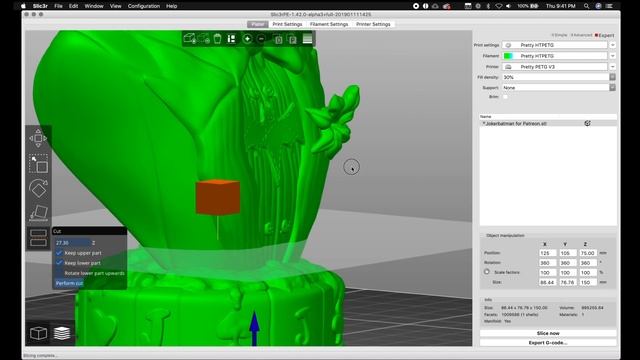This screenshot has width=640, height=360.
Task: Open the Print settings preset dropdown
Action: coord(613,45)
